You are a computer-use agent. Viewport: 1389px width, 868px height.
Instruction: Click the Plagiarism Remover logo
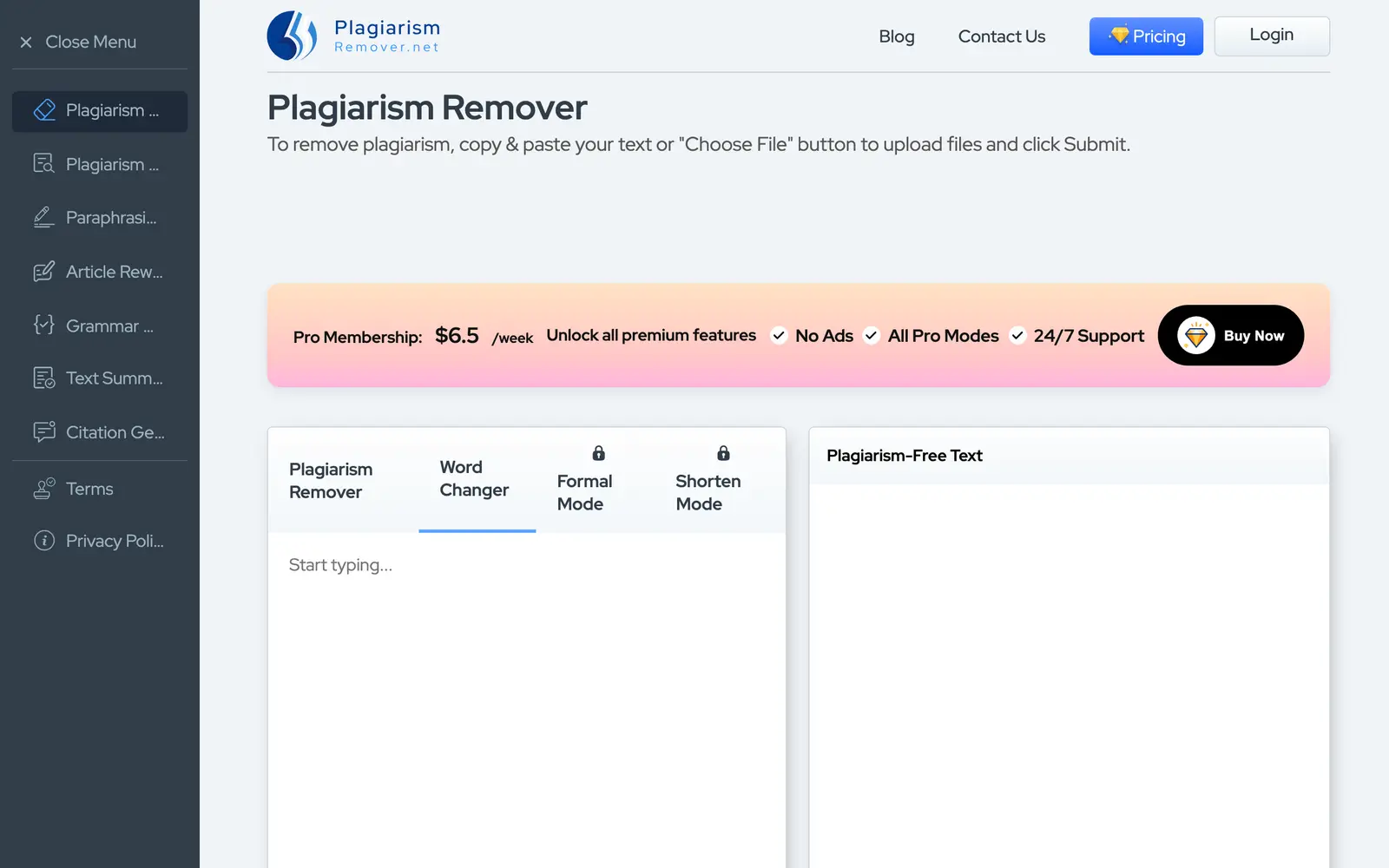pyautogui.click(x=354, y=36)
